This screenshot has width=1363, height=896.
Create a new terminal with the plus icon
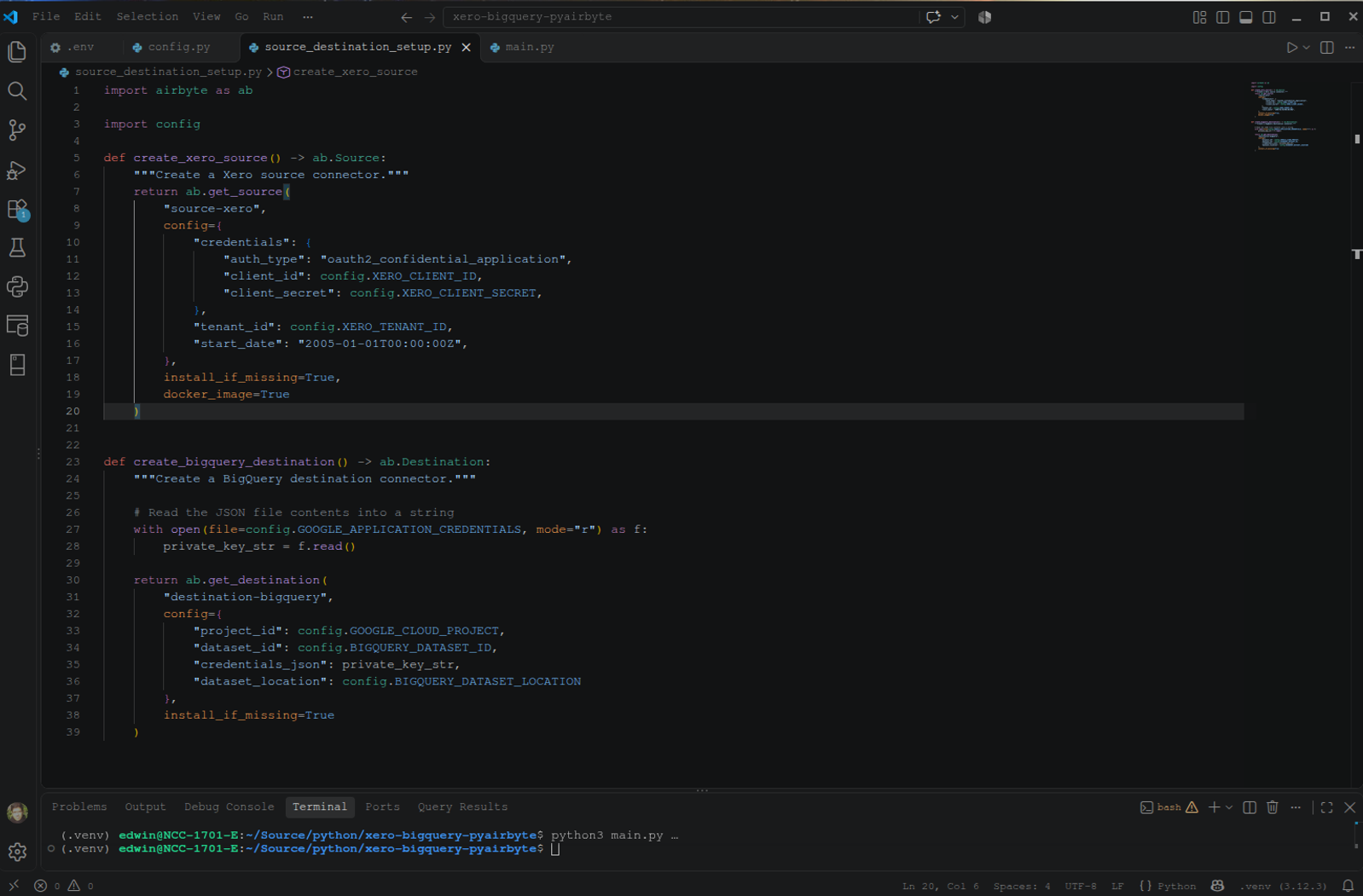[x=1214, y=807]
